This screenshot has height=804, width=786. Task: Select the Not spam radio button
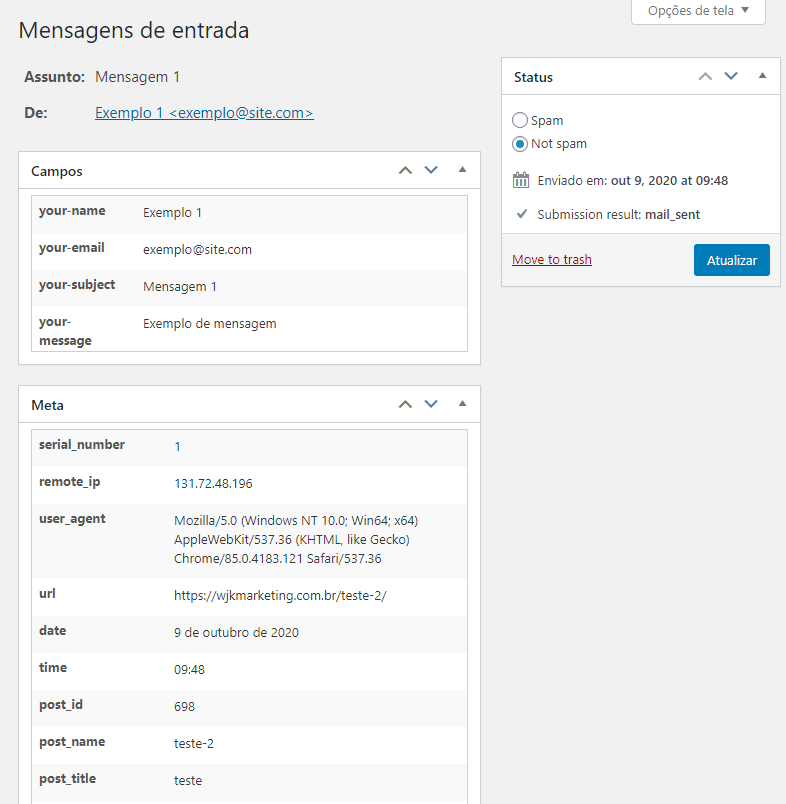click(520, 144)
